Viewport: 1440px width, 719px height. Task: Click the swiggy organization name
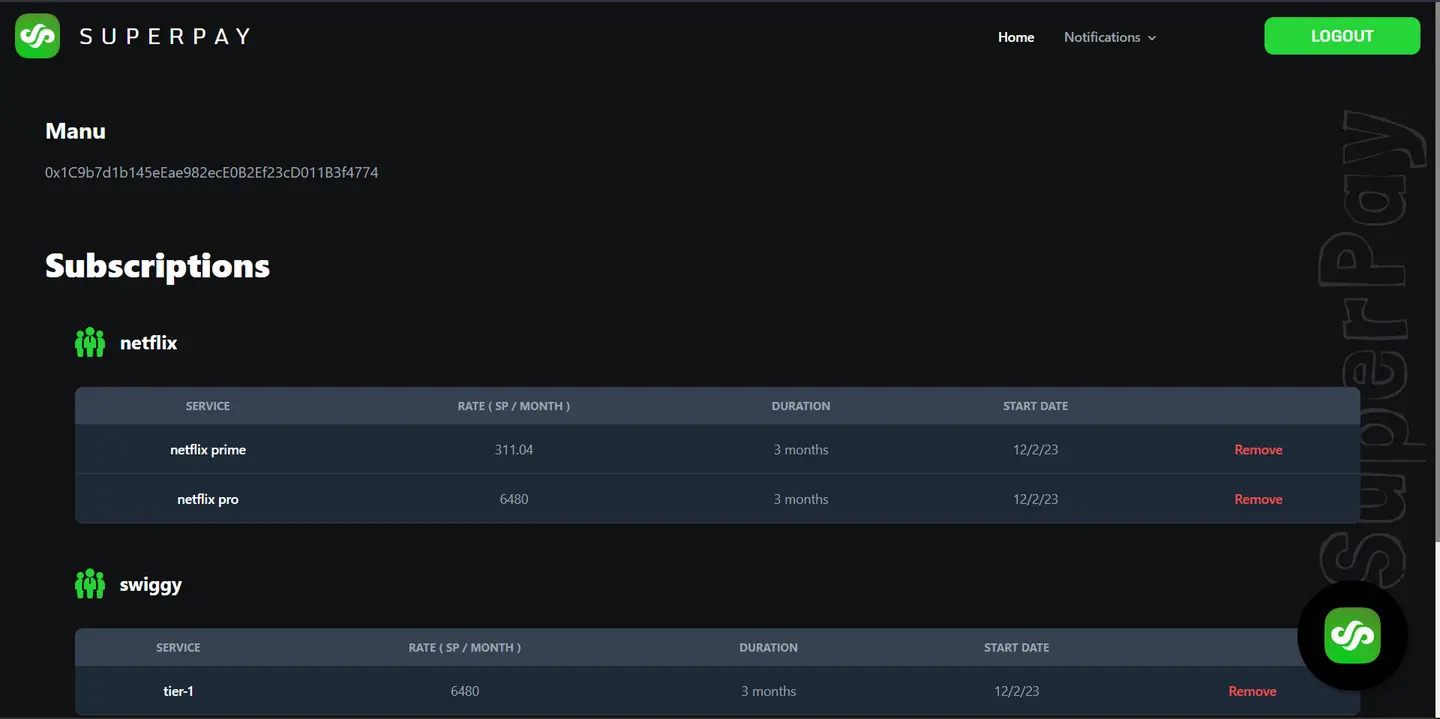click(151, 585)
